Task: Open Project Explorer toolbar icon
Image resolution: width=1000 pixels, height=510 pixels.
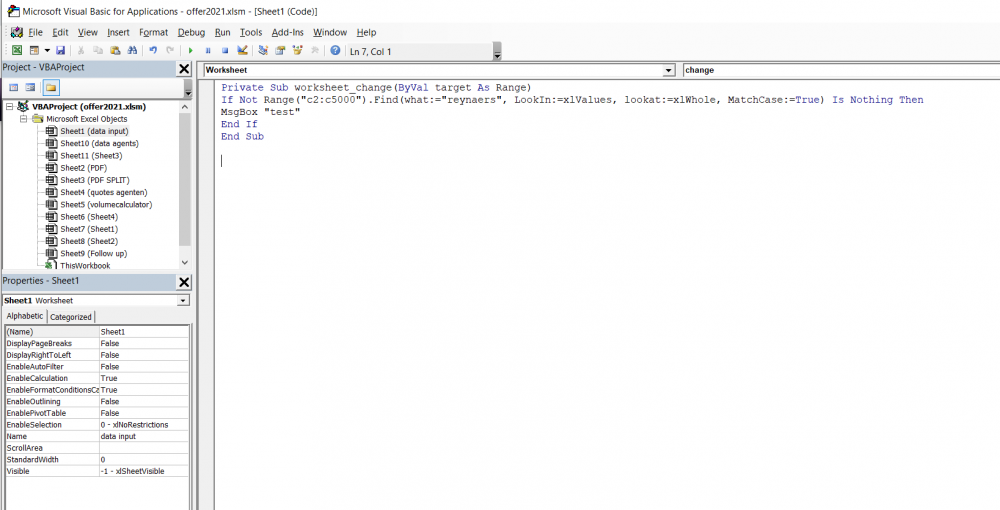Action: pyautogui.click(x=263, y=51)
